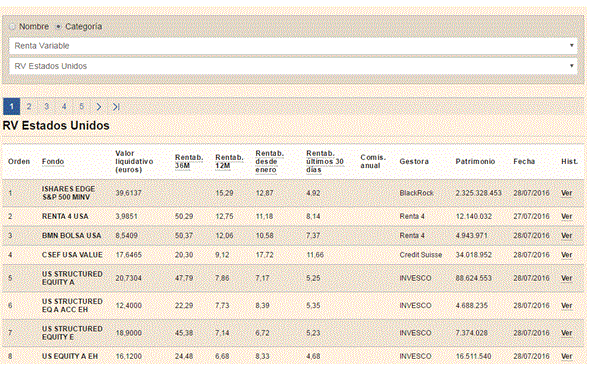This screenshot has width=596, height=384.
Task: Click the Patrimonio column header
Action: point(475,162)
